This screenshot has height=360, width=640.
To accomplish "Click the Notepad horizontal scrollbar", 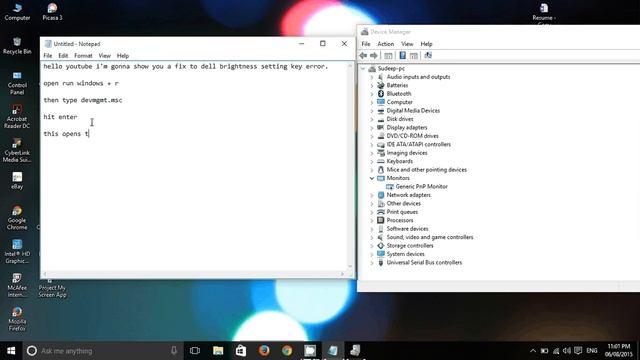I will coord(193,274).
